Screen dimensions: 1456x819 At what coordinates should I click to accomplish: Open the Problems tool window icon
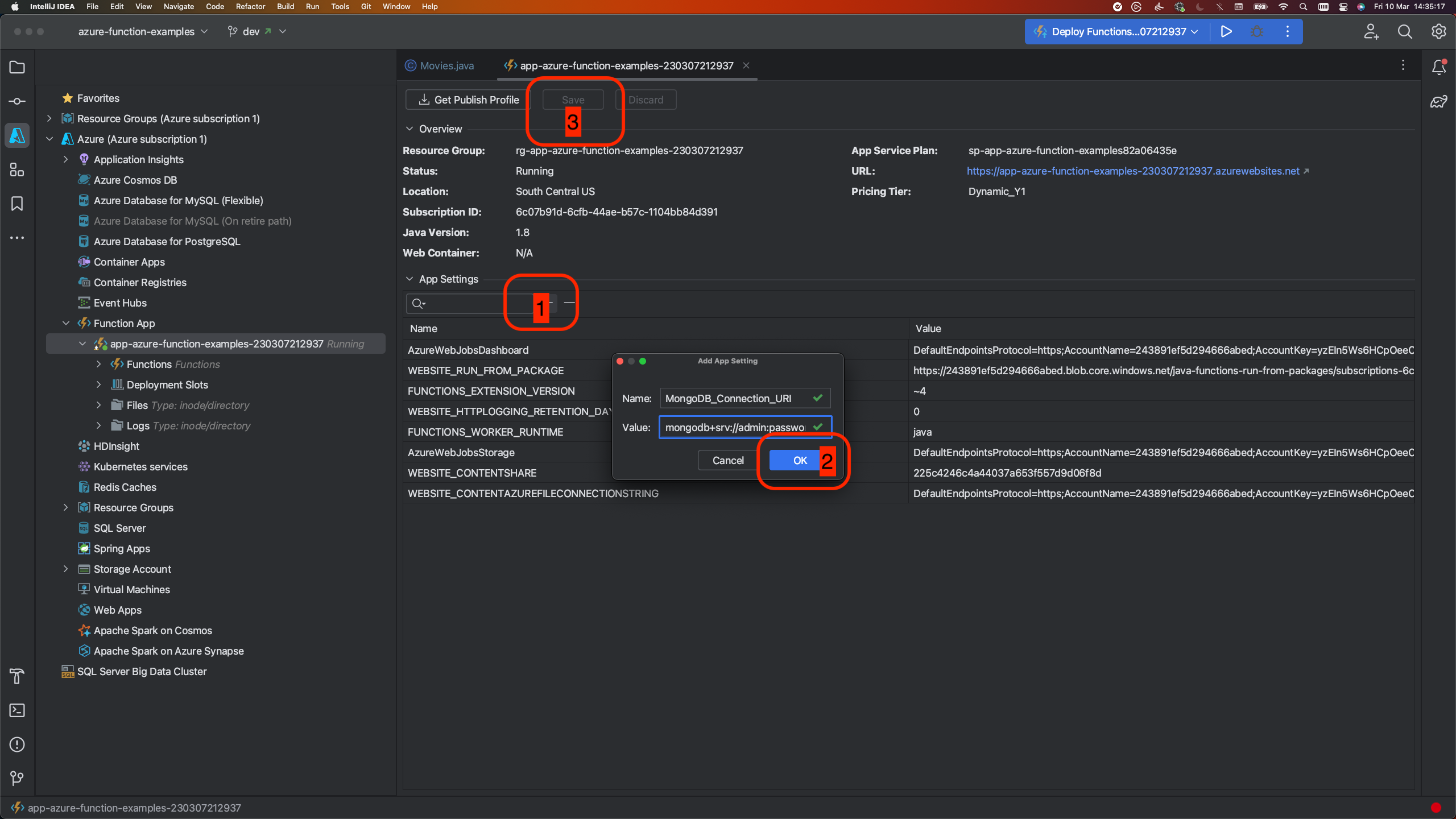pos(17,744)
